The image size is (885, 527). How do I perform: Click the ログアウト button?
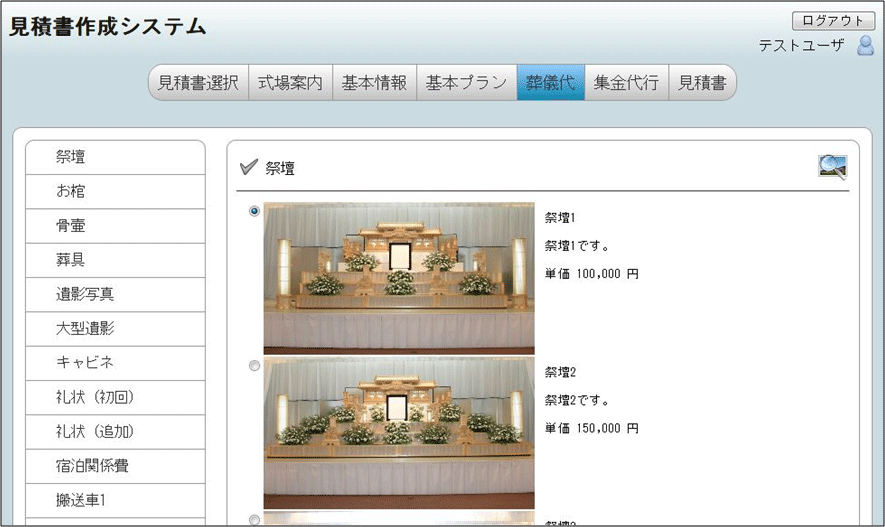[833, 21]
